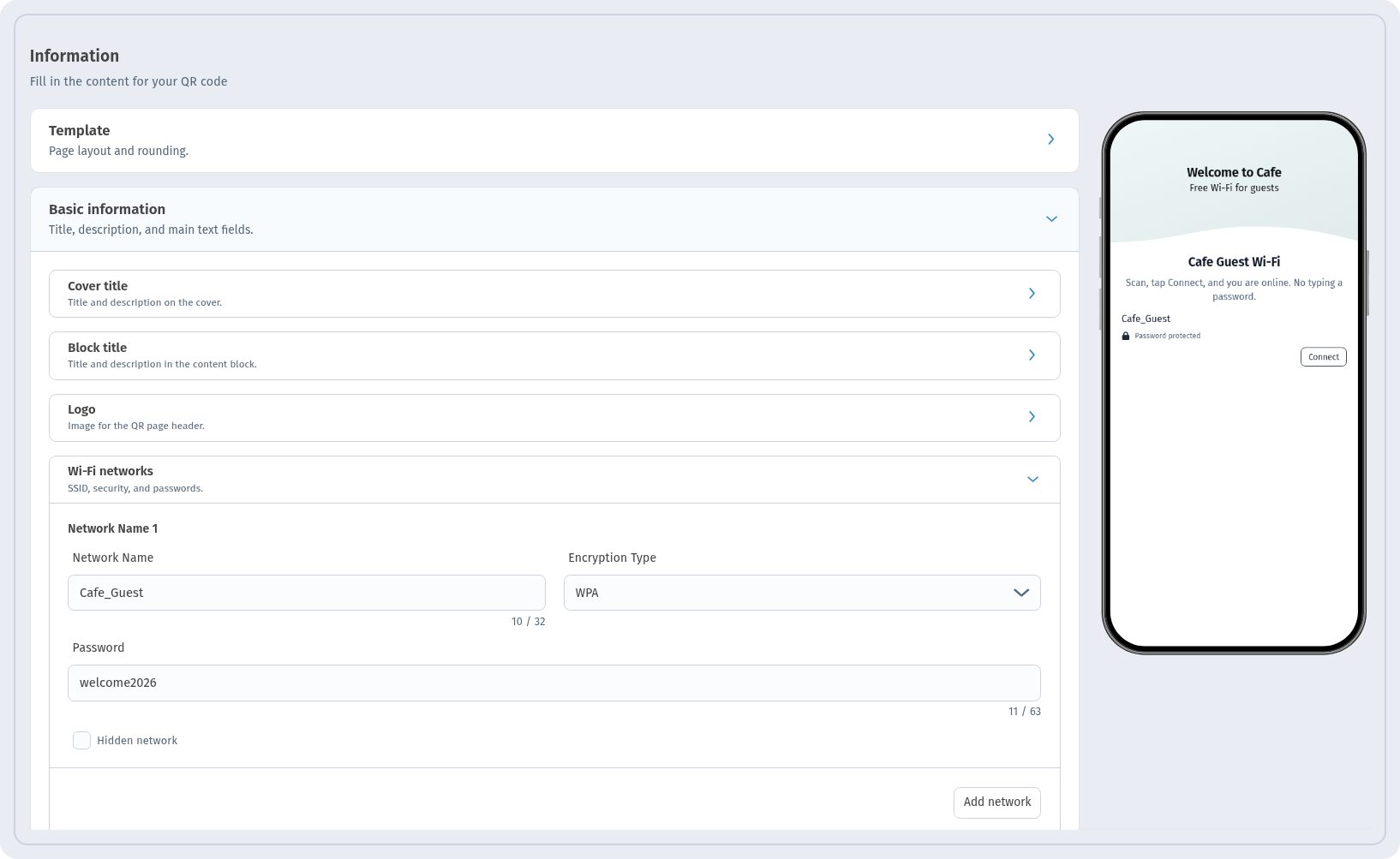Click the Information page heading

75,56
